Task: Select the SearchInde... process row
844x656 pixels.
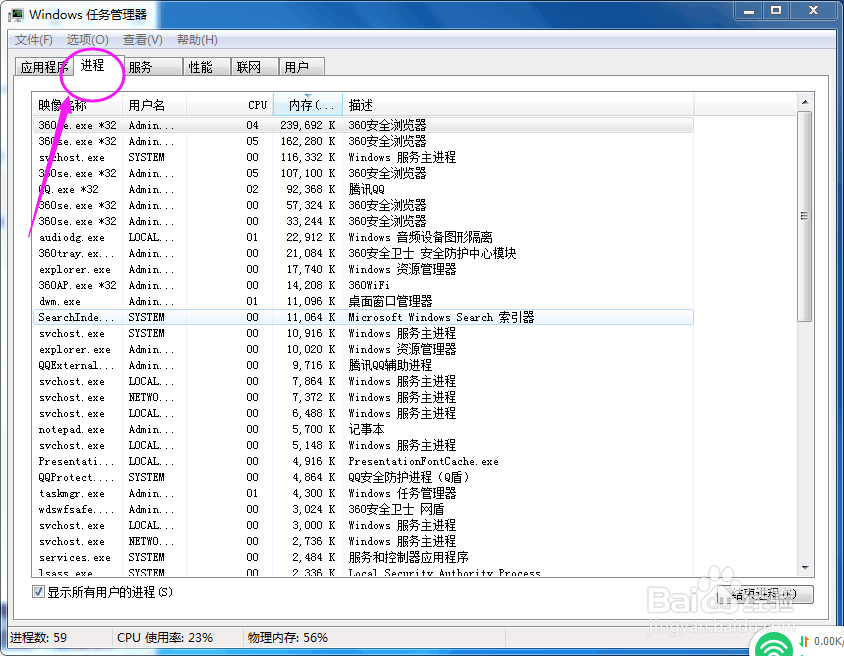Action: [x=363, y=318]
